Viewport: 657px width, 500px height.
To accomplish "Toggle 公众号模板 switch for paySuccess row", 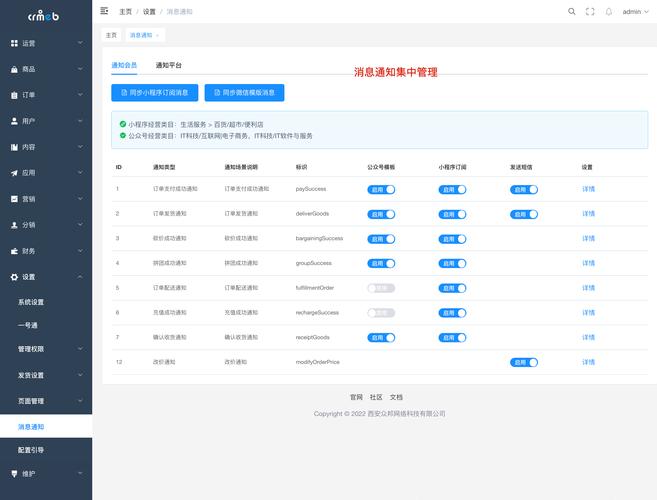I will click(x=381, y=189).
